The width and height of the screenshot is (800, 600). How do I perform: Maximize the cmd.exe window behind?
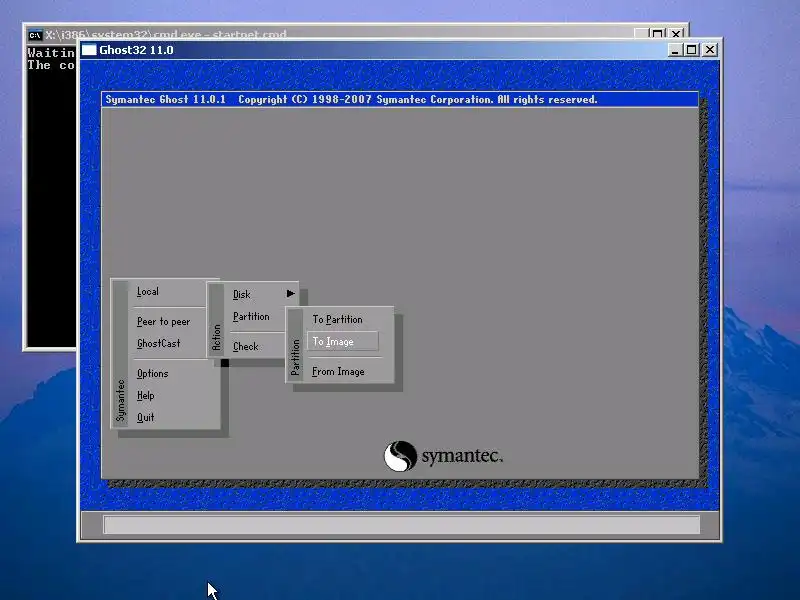[657, 34]
